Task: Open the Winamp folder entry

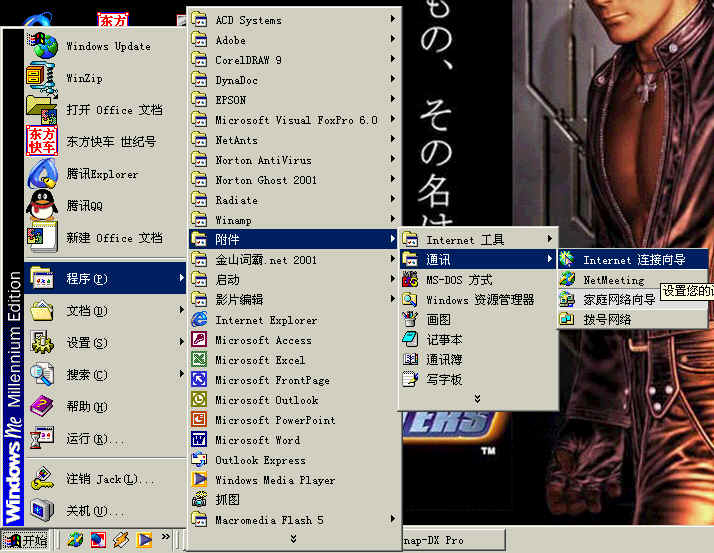Action: pyautogui.click(x=294, y=220)
